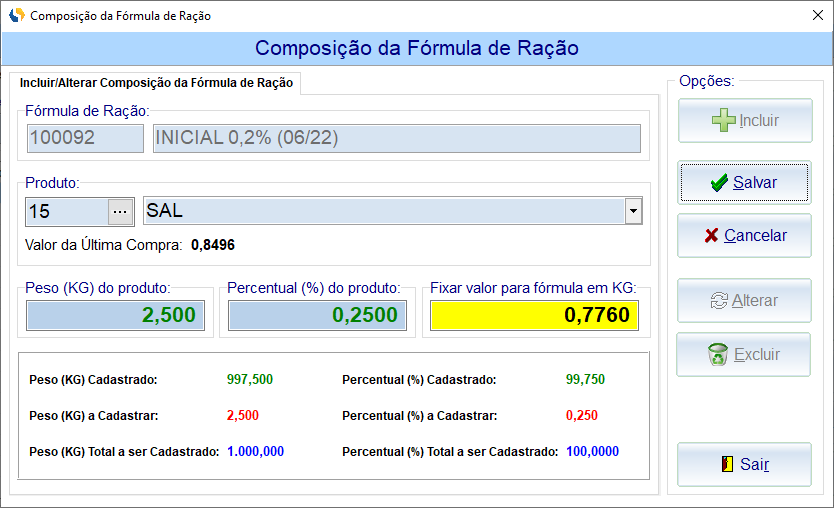The width and height of the screenshot is (834, 508).
Task: Click the red X Cancelar icon
Action: (x=711, y=236)
